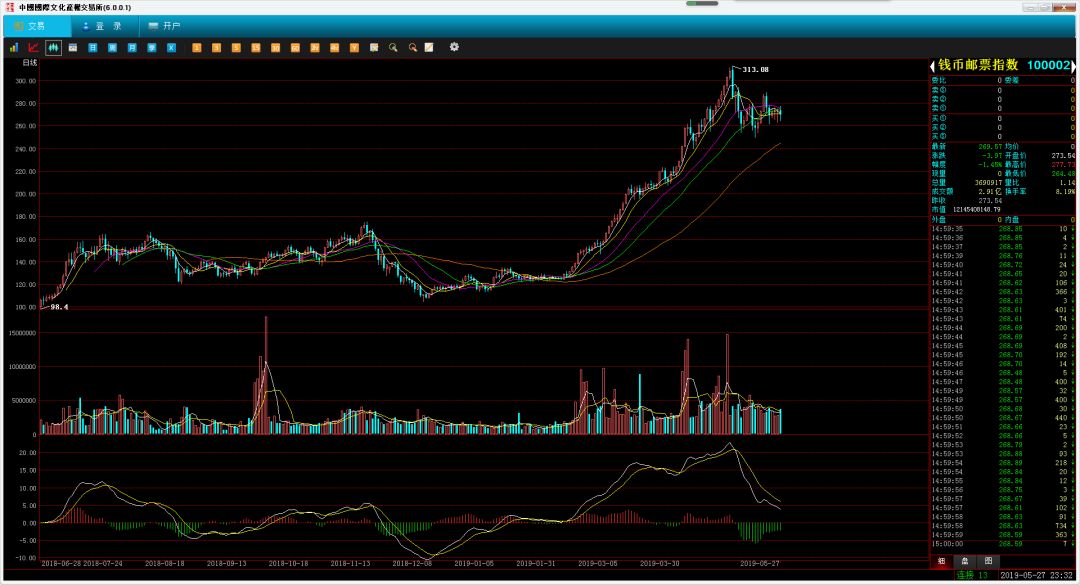The image size is (1080, 585).
Task: Click date label 2019-03-05 on time axis
Action: tap(597, 564)
